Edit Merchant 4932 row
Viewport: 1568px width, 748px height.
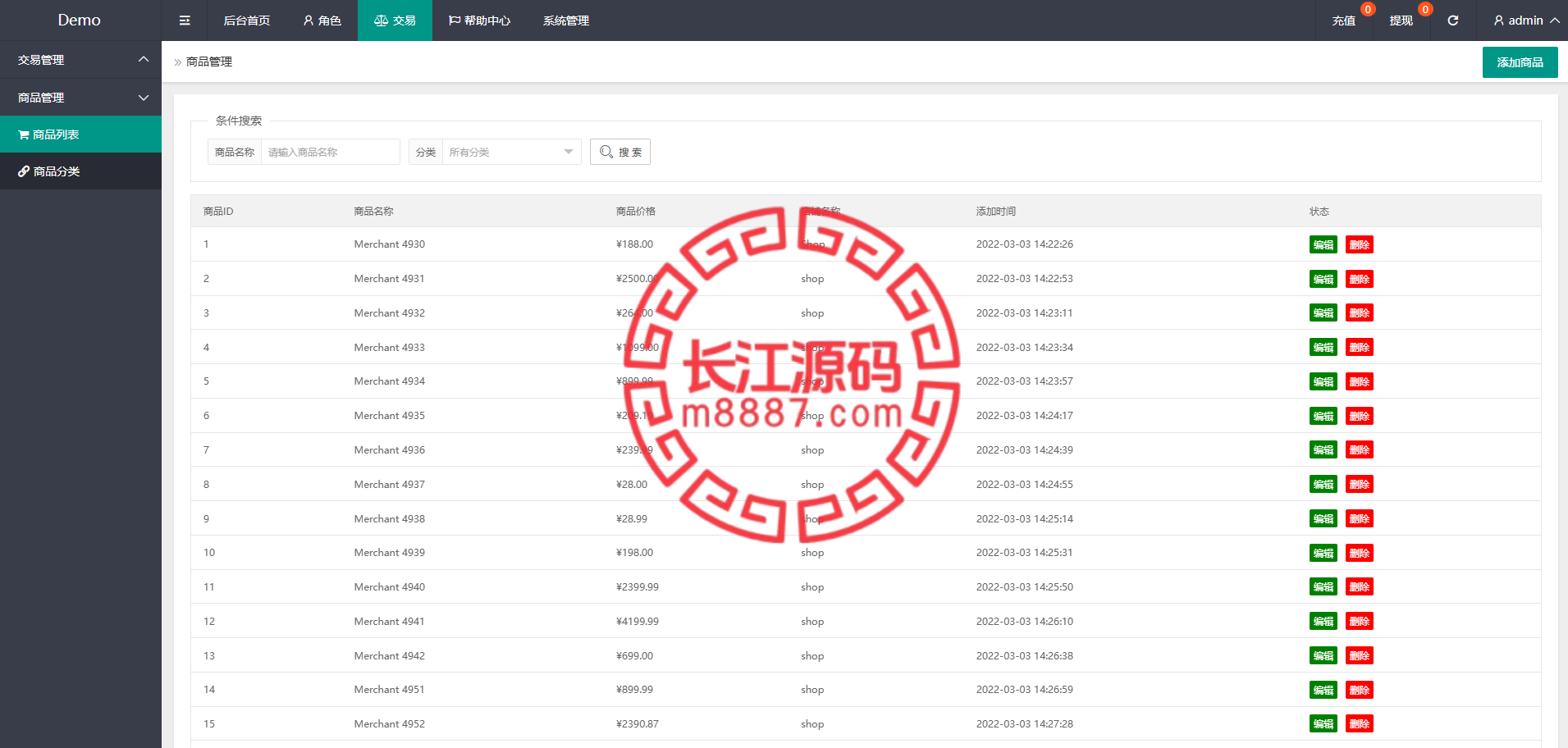tap(1323, 313)
